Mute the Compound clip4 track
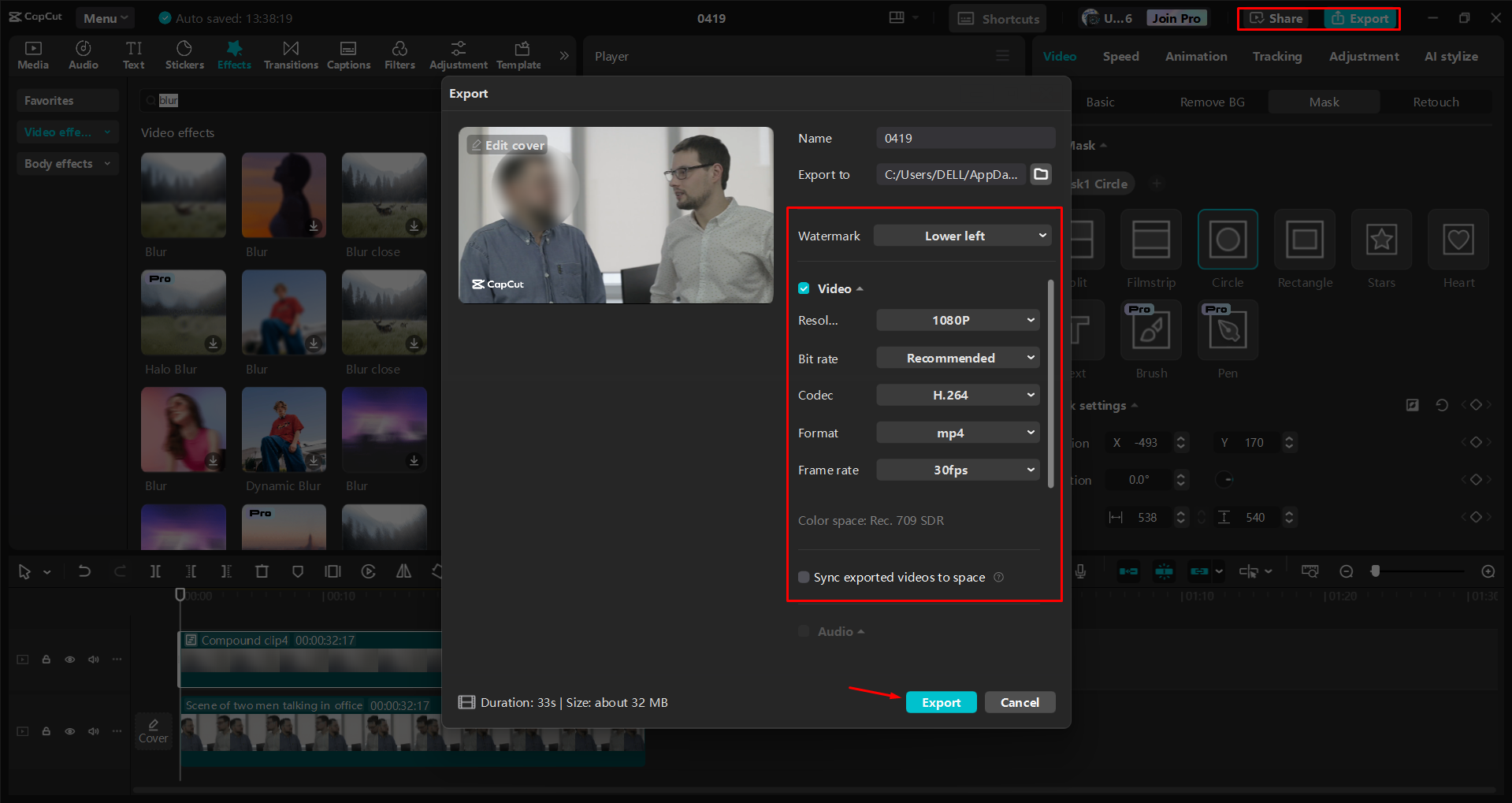1512x803 pixels. tap(94, 660)
